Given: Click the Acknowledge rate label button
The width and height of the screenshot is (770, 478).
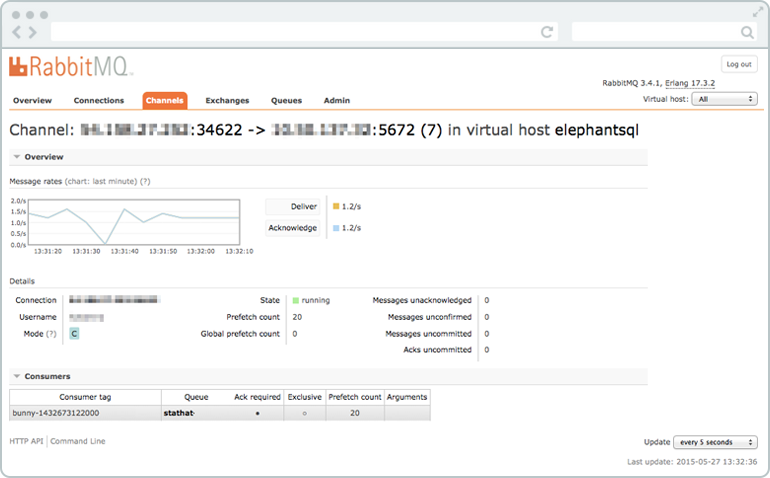Looking at the screenshot, I should [x=293, y=228].
